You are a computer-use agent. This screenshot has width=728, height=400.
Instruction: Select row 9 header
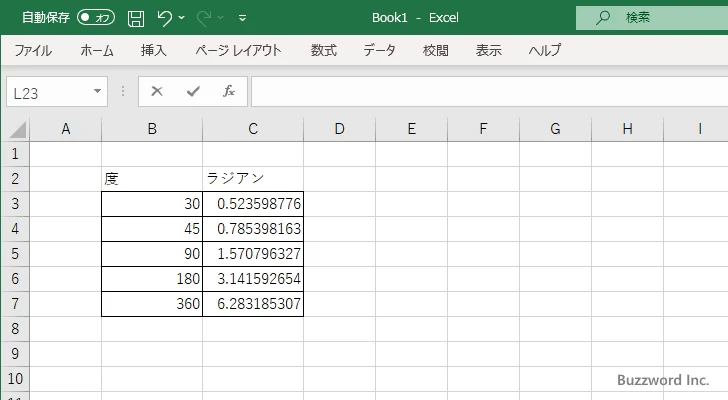(15, 354)
